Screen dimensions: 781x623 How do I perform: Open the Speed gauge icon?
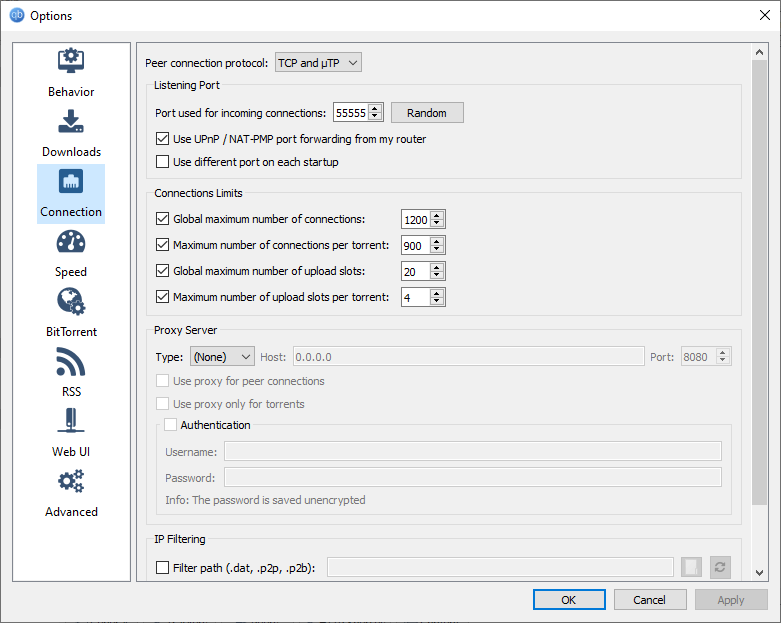pos(71,241)
